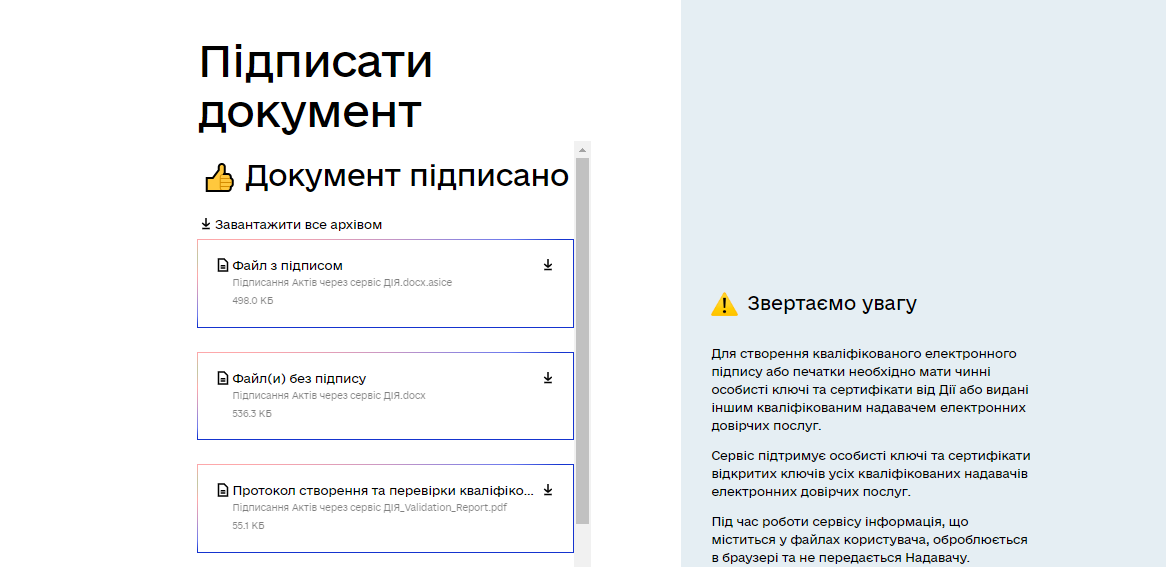Click download icon before "Завантажити все архівом"

[206, 224]
